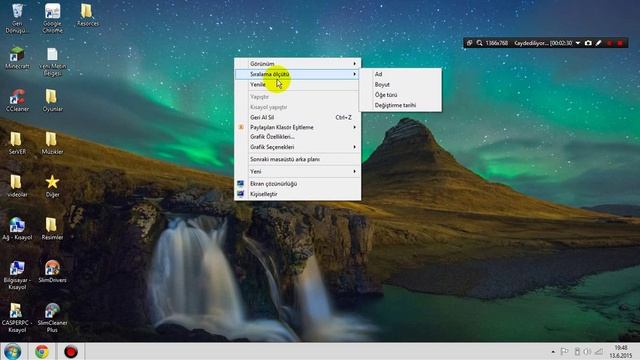Select the Resimler folder icon

click(52, 229)
